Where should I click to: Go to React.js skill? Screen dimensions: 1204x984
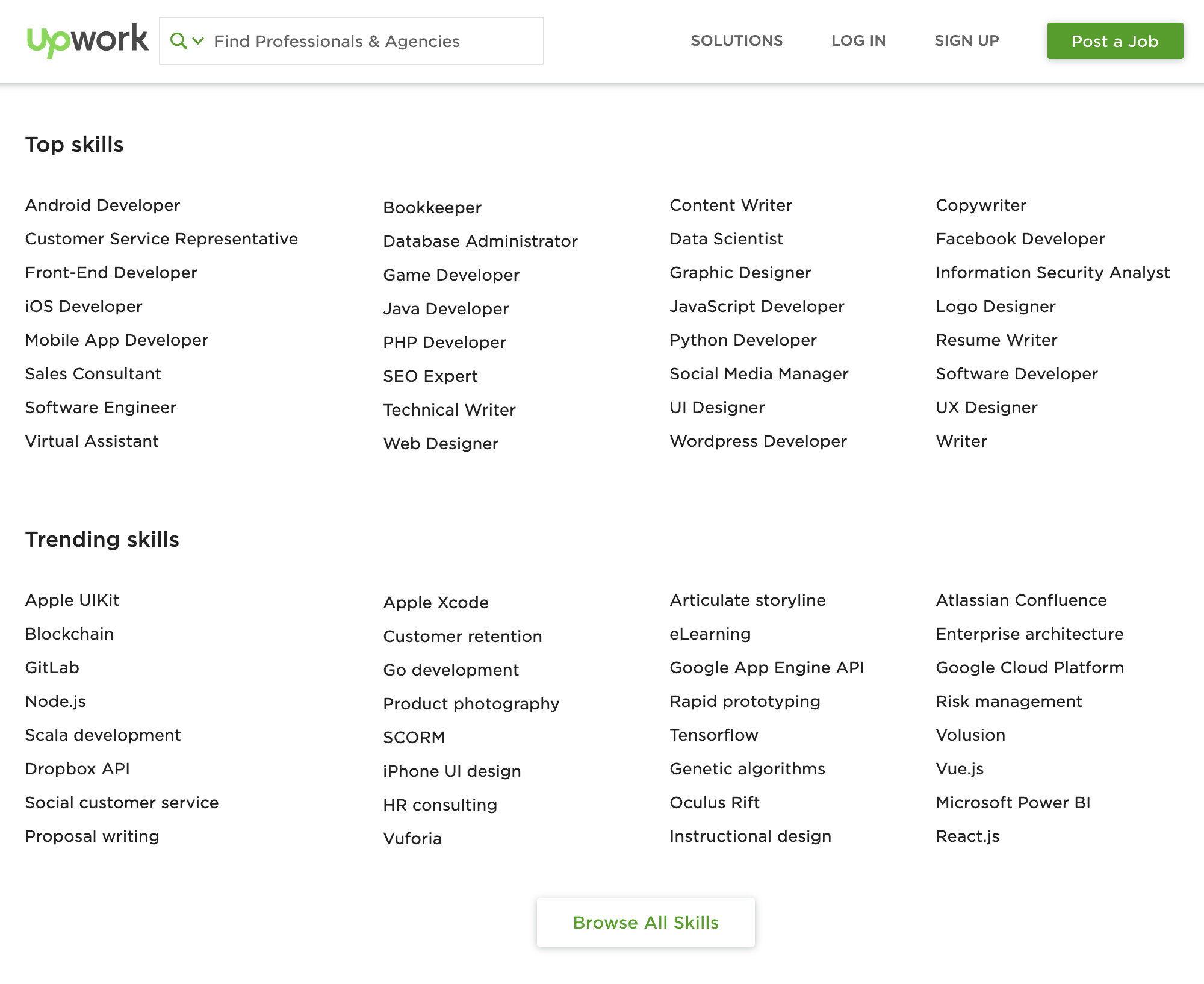967,836
